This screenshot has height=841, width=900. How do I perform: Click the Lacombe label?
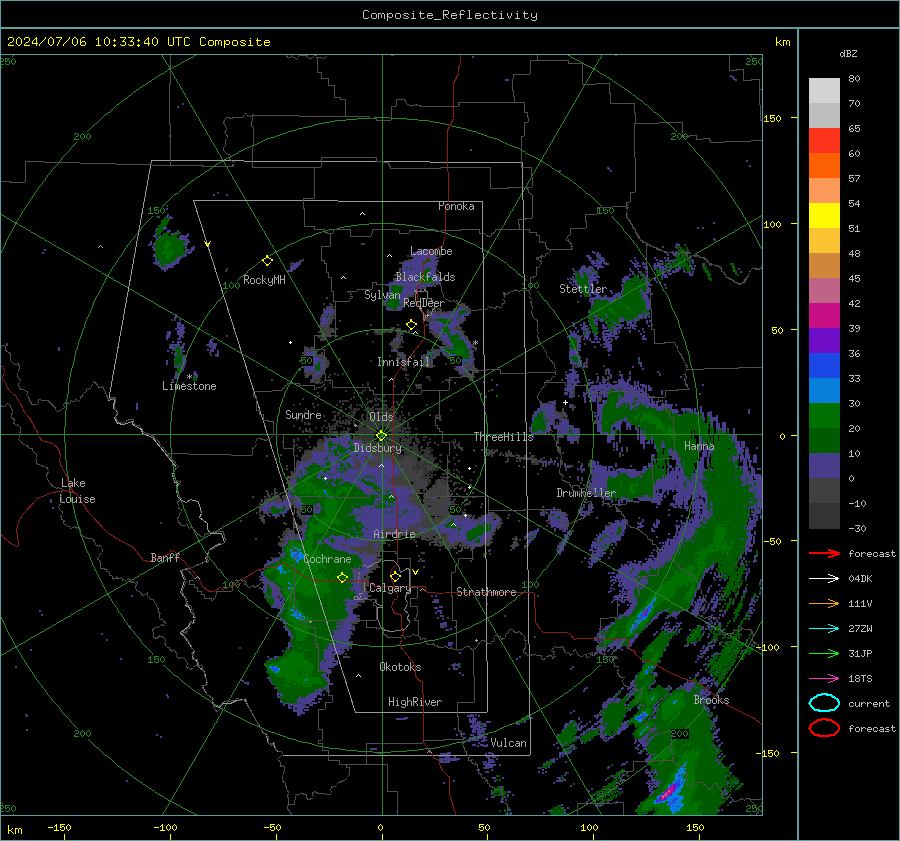[431, 251]
